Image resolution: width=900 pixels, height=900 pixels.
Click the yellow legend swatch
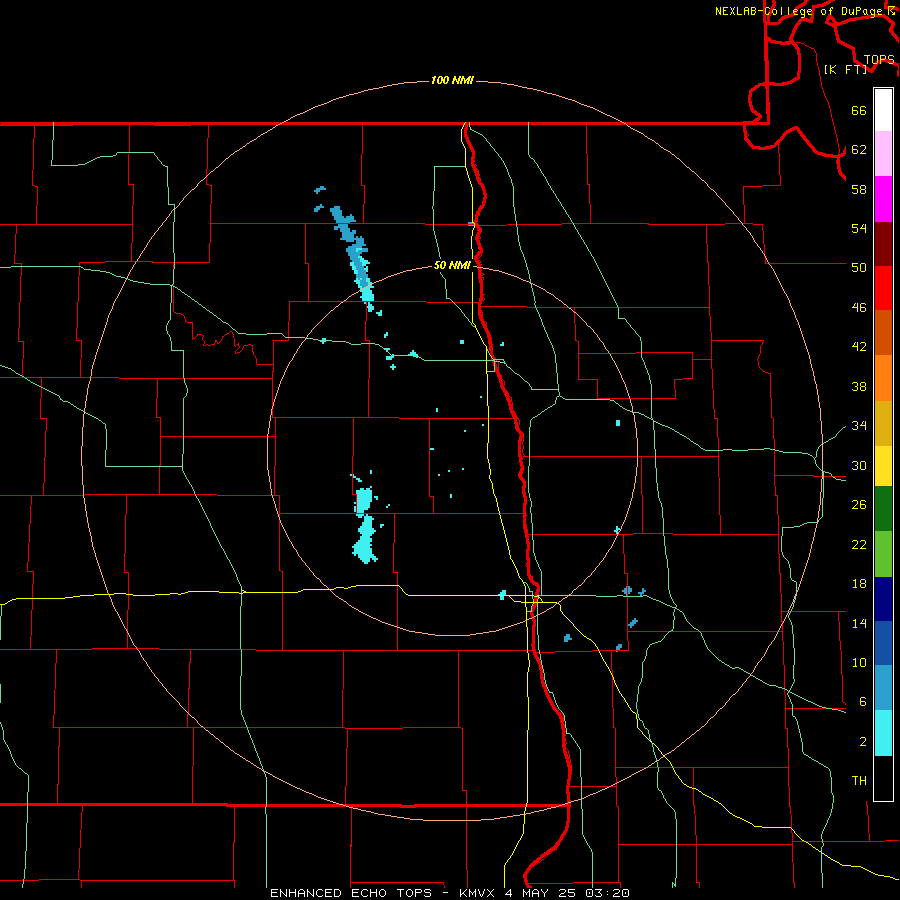point(883,465)
